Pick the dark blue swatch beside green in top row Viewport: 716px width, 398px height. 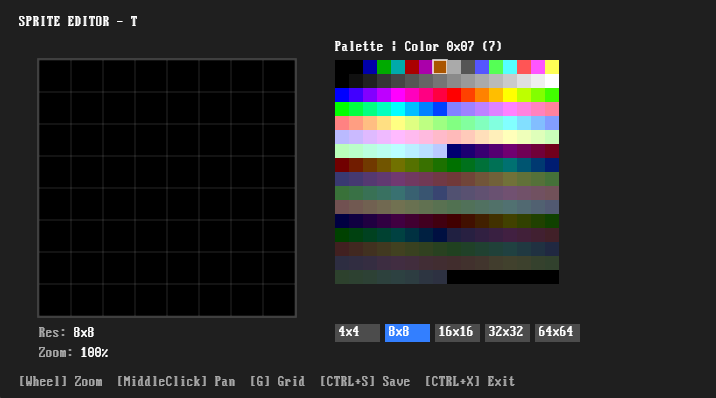pyautogui.click(x=370, y=67)
